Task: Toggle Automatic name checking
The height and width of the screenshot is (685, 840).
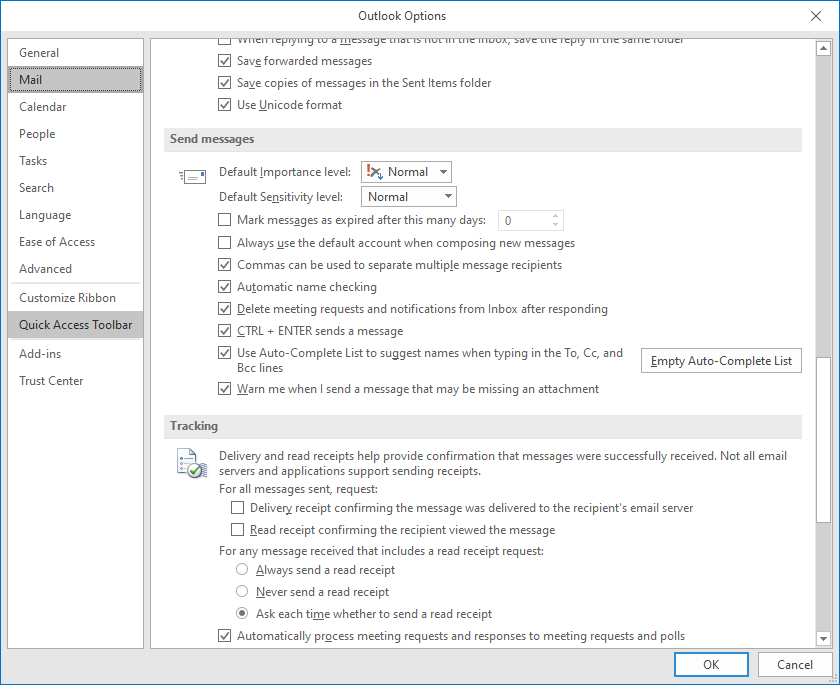Action: pyautogui.click(x=225, y=286)
